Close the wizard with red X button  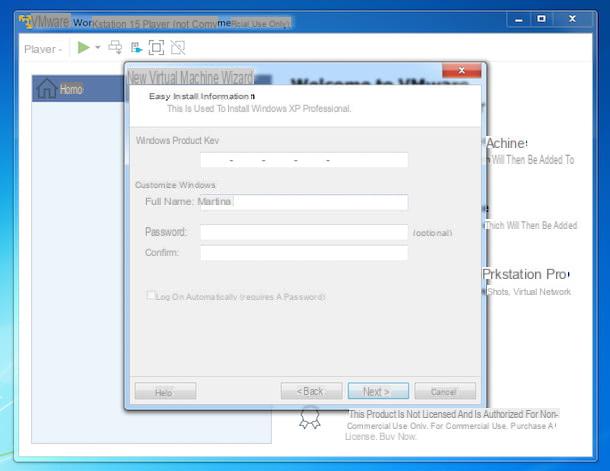pyautogui.click(x=461, y=70)
